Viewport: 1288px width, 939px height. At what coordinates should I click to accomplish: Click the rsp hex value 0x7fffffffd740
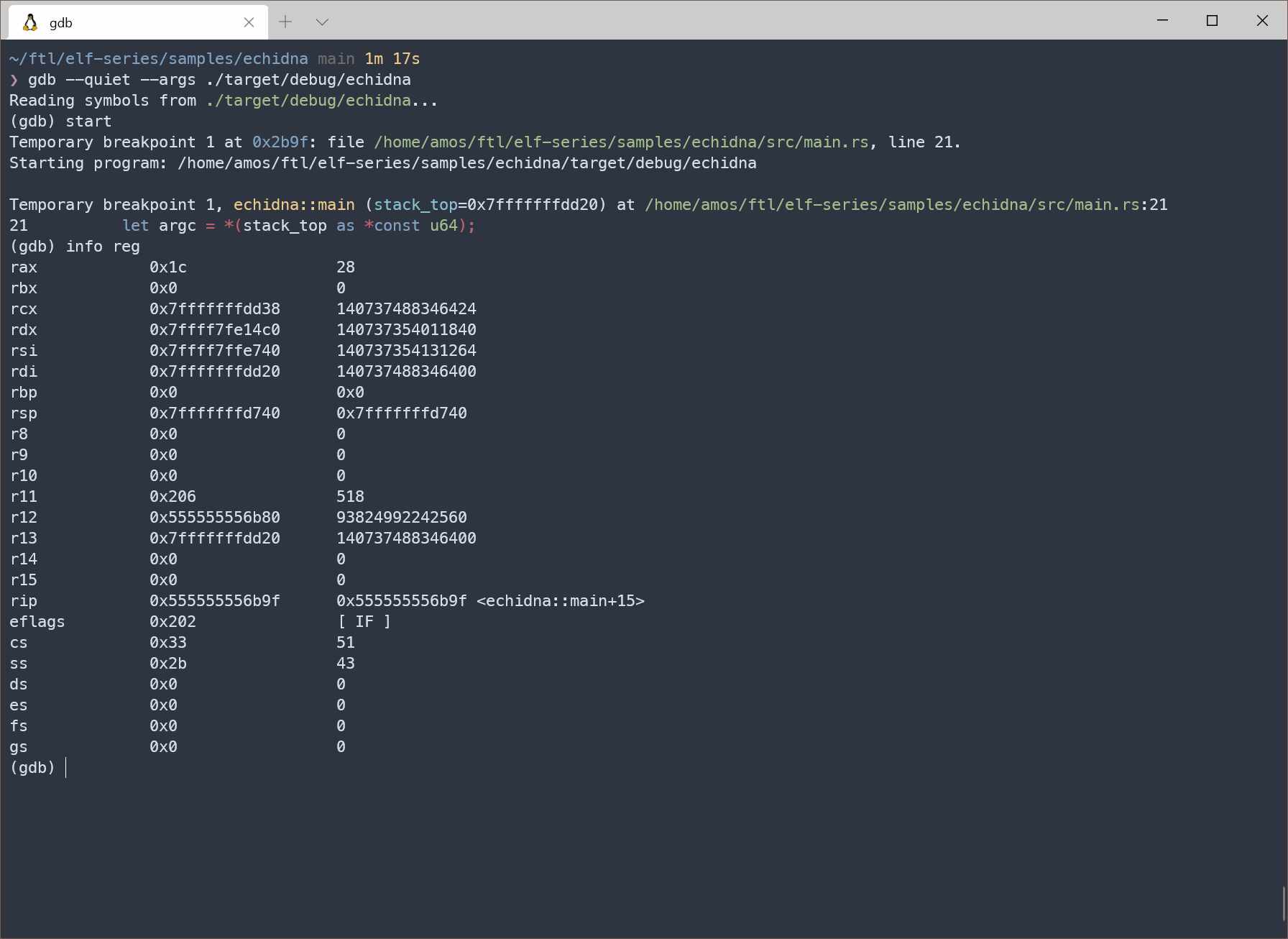pyautogui.click(x=214, y=413)
